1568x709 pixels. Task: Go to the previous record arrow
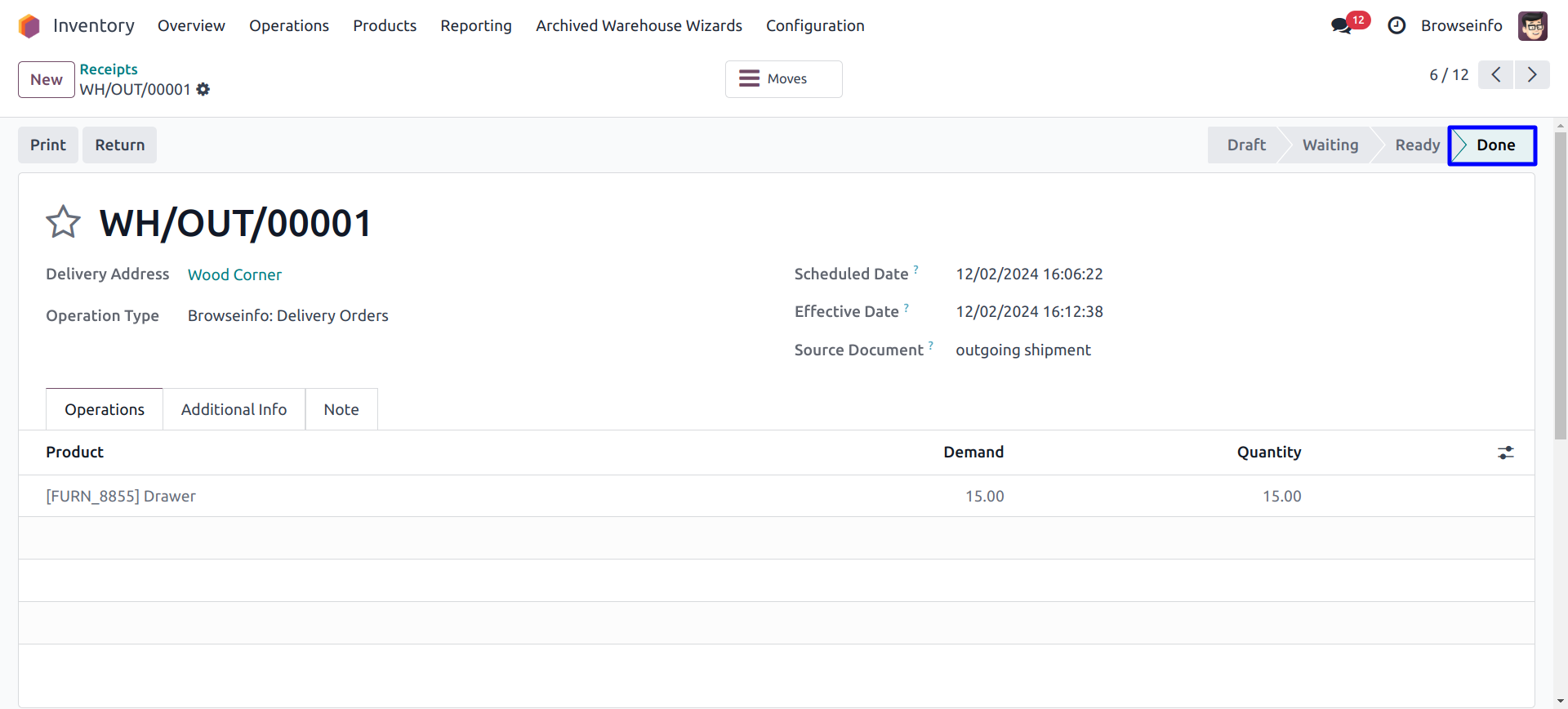click(x=1495, y=75)
